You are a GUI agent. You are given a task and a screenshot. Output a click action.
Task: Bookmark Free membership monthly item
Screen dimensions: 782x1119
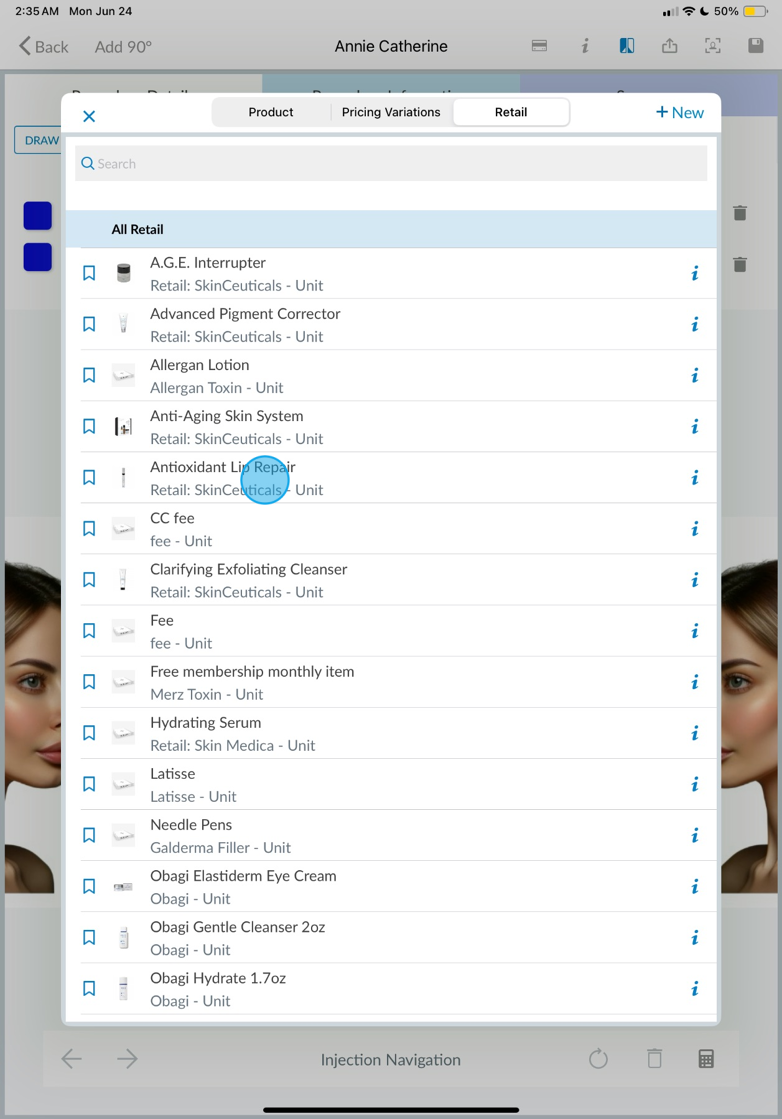coord(89,682)
